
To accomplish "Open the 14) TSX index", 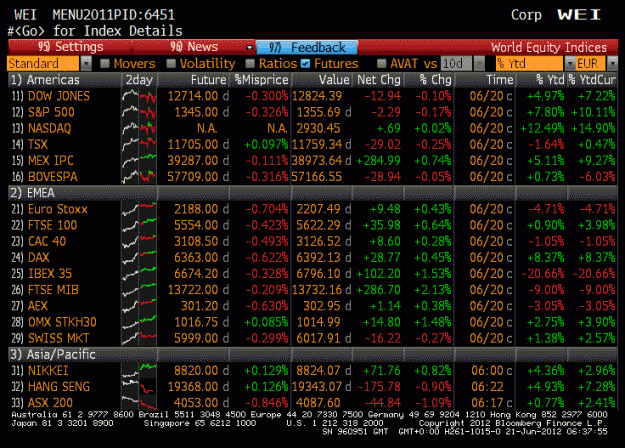I will (x=30, y=144).
